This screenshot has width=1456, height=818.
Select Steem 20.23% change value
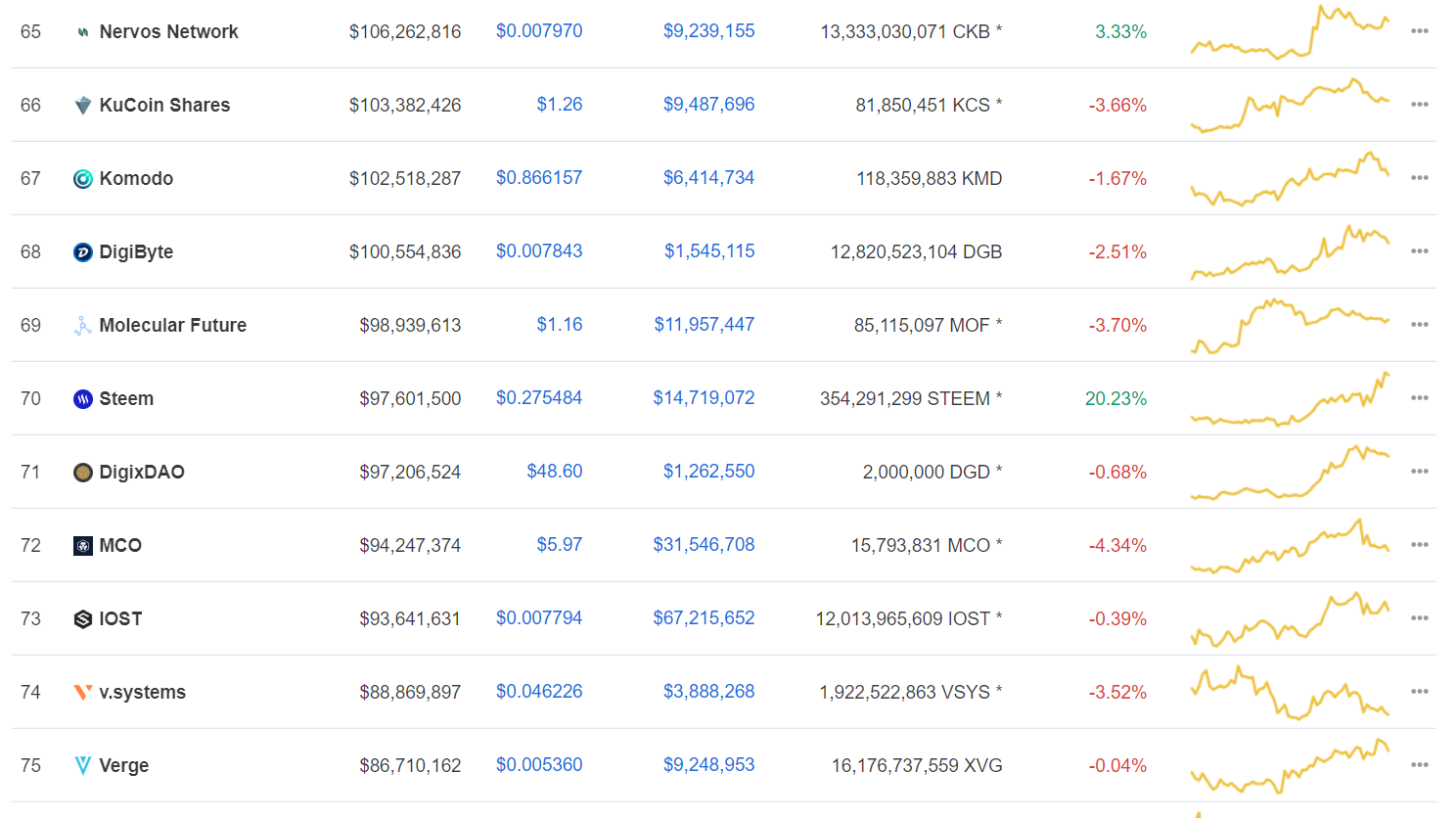(x=1115, y=398)
